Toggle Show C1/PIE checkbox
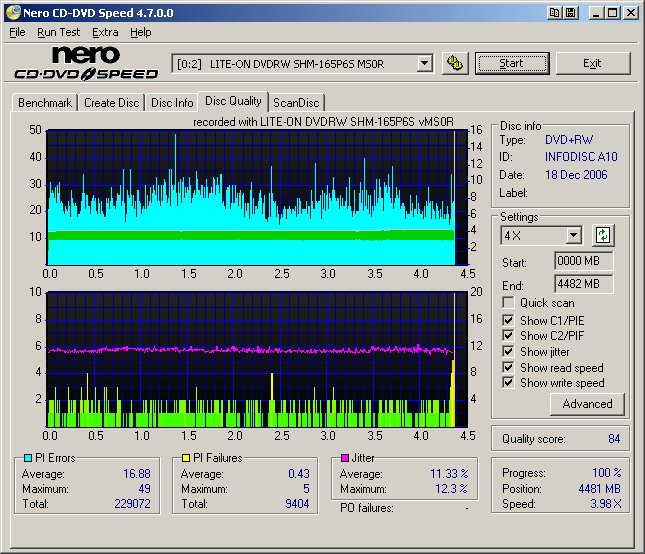The width and height of the screenshot is (645, 554). pos(508,320)
